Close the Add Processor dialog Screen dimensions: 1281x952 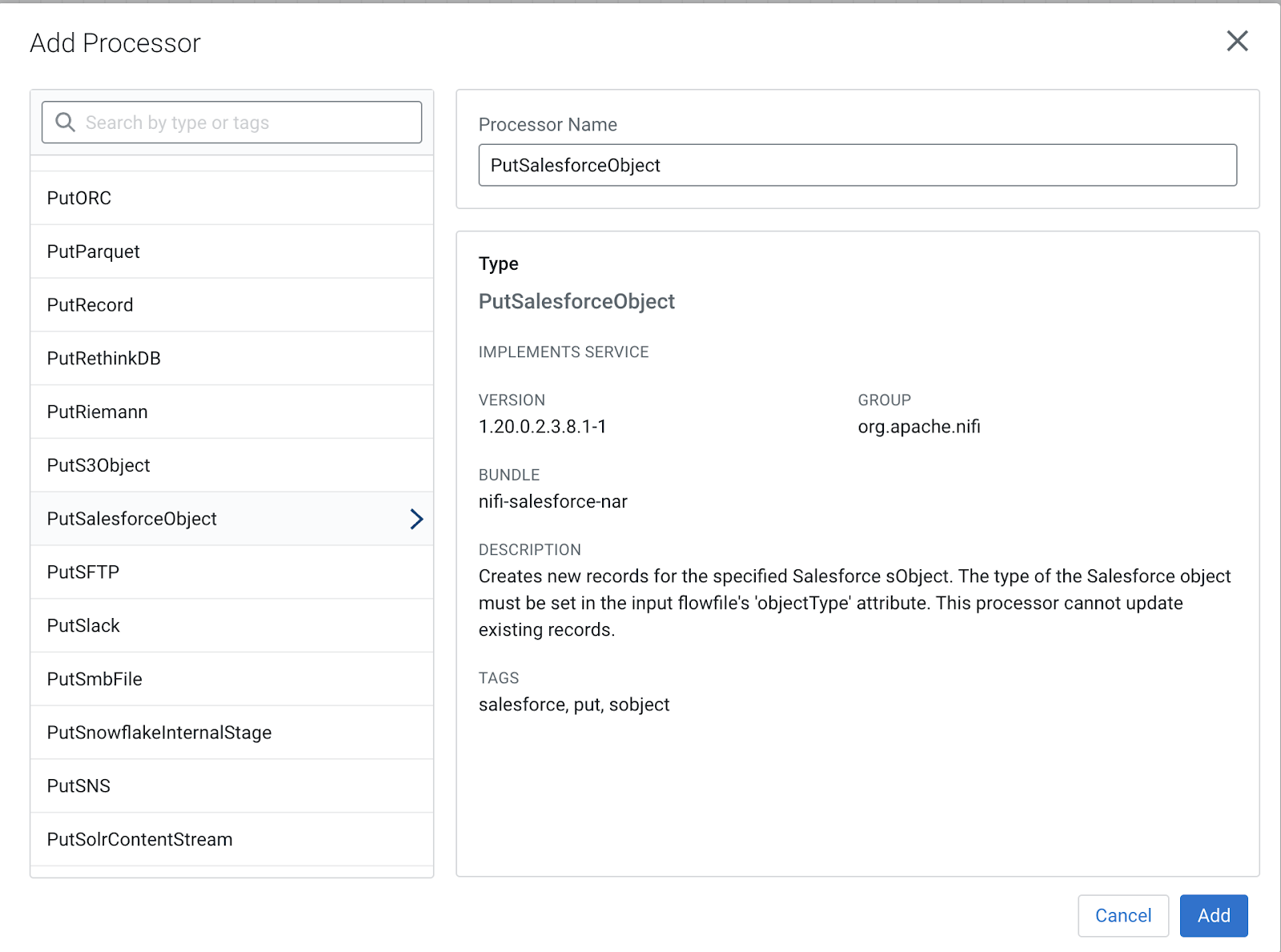coord(1237,41)
